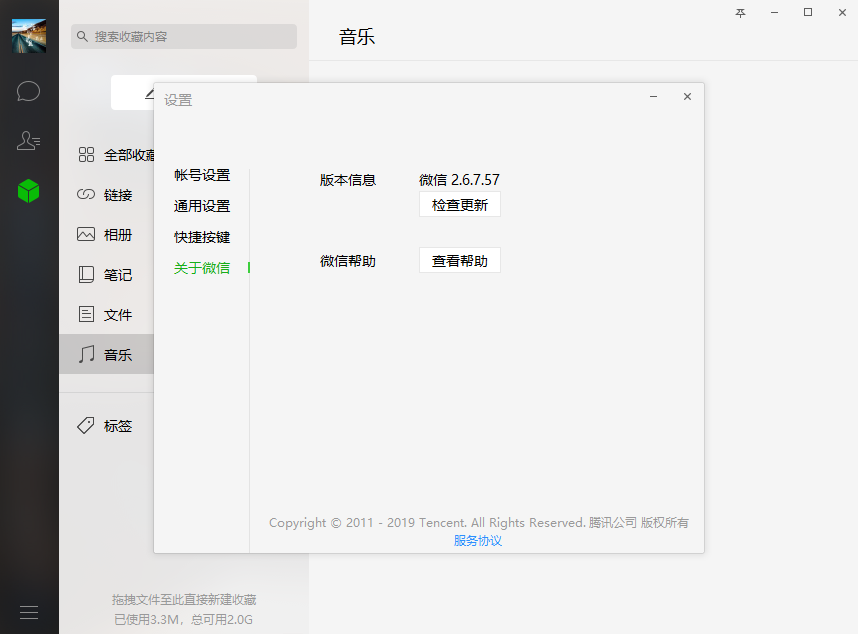The height and width of the screenshot is (634, 858).
Task: Open the hamburger menu at sidebar bottom
Action: coord(29,612)
